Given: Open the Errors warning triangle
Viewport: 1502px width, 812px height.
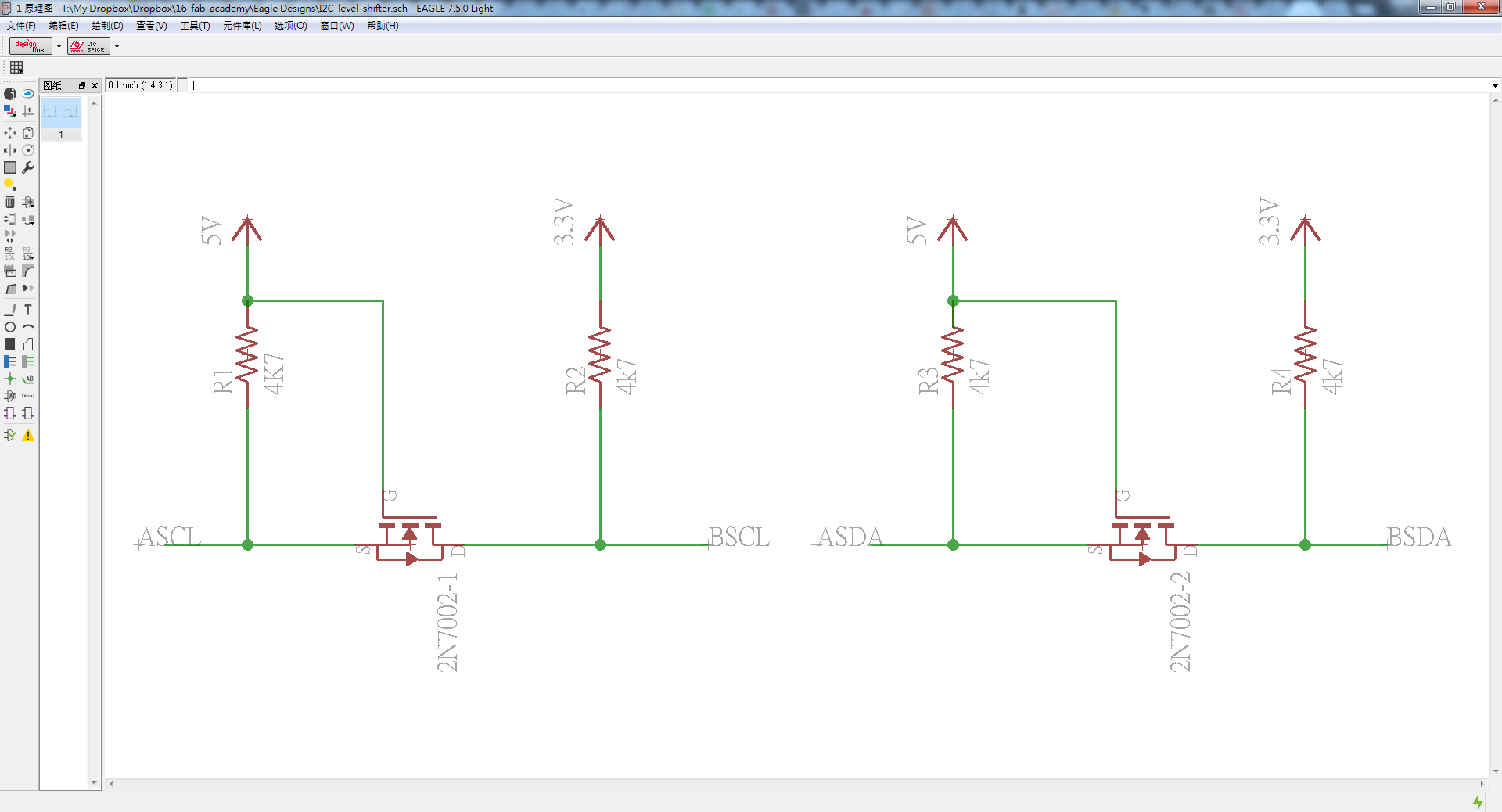Looking at the screenshot, I should (28, 435).
